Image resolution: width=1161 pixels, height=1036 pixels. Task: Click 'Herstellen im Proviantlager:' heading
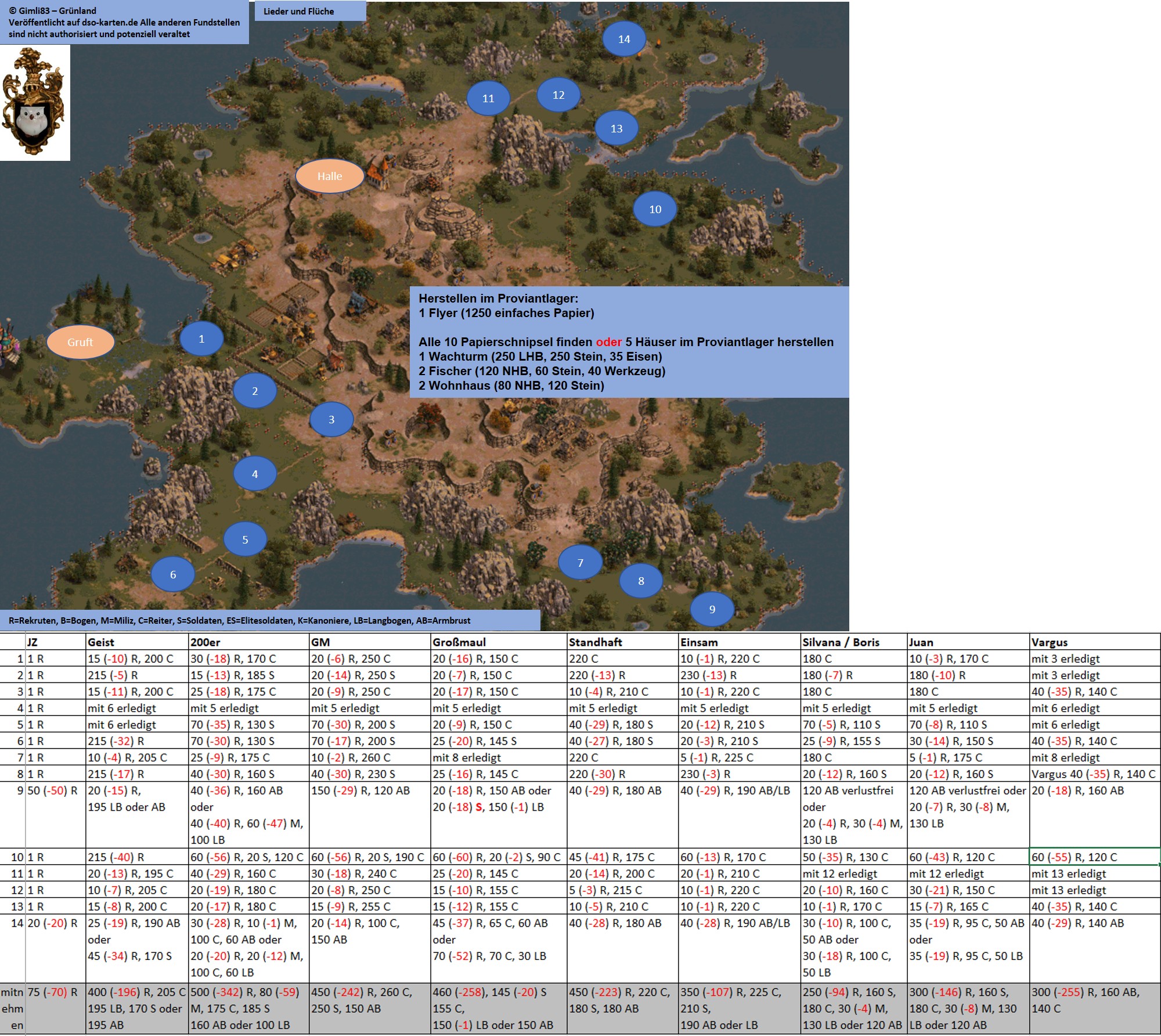499,298
